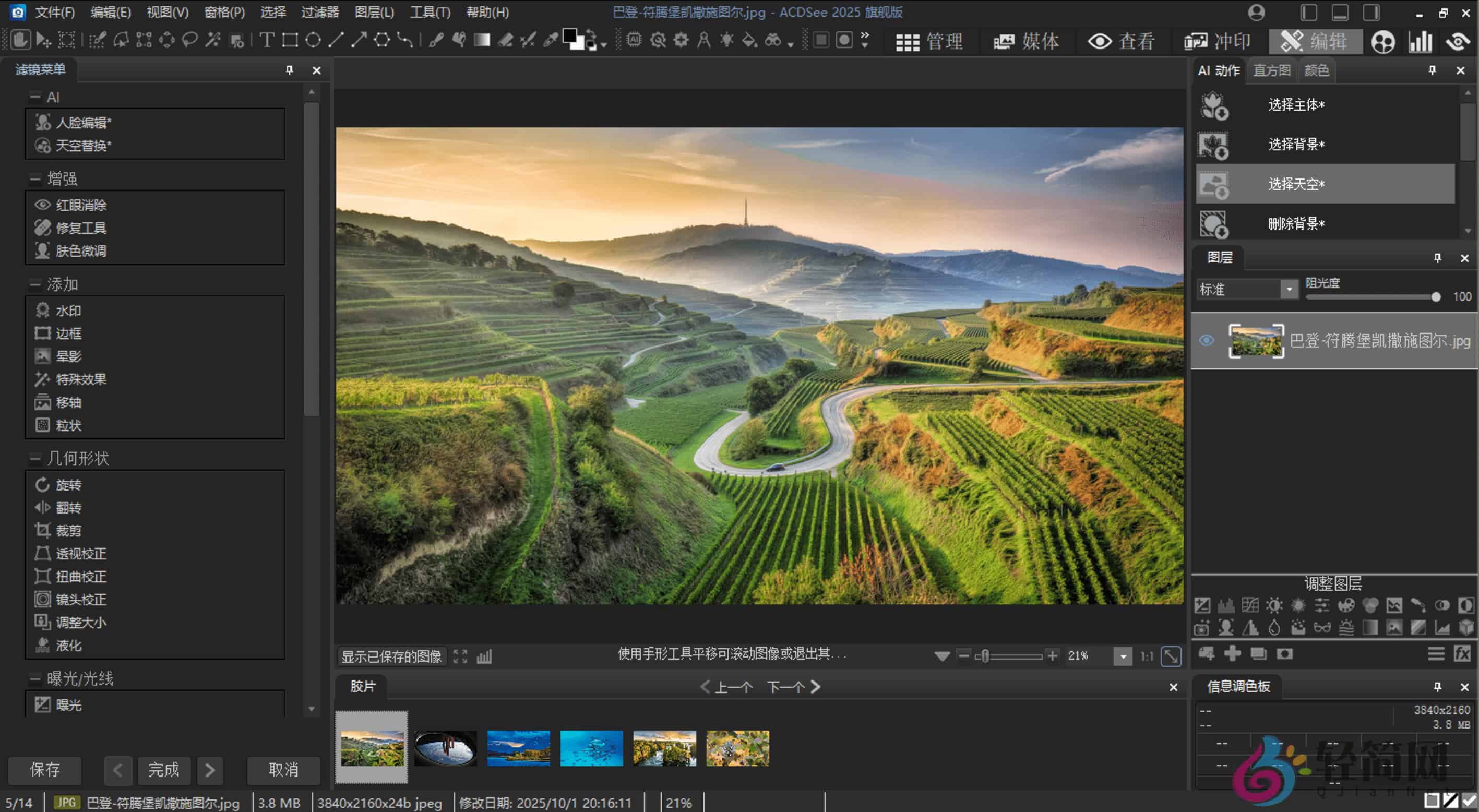Hide the 巴登-符腾堡凯撒施图尔 layer visibility
This screenshot has width=1479, height=812.
pos(1206,341)
